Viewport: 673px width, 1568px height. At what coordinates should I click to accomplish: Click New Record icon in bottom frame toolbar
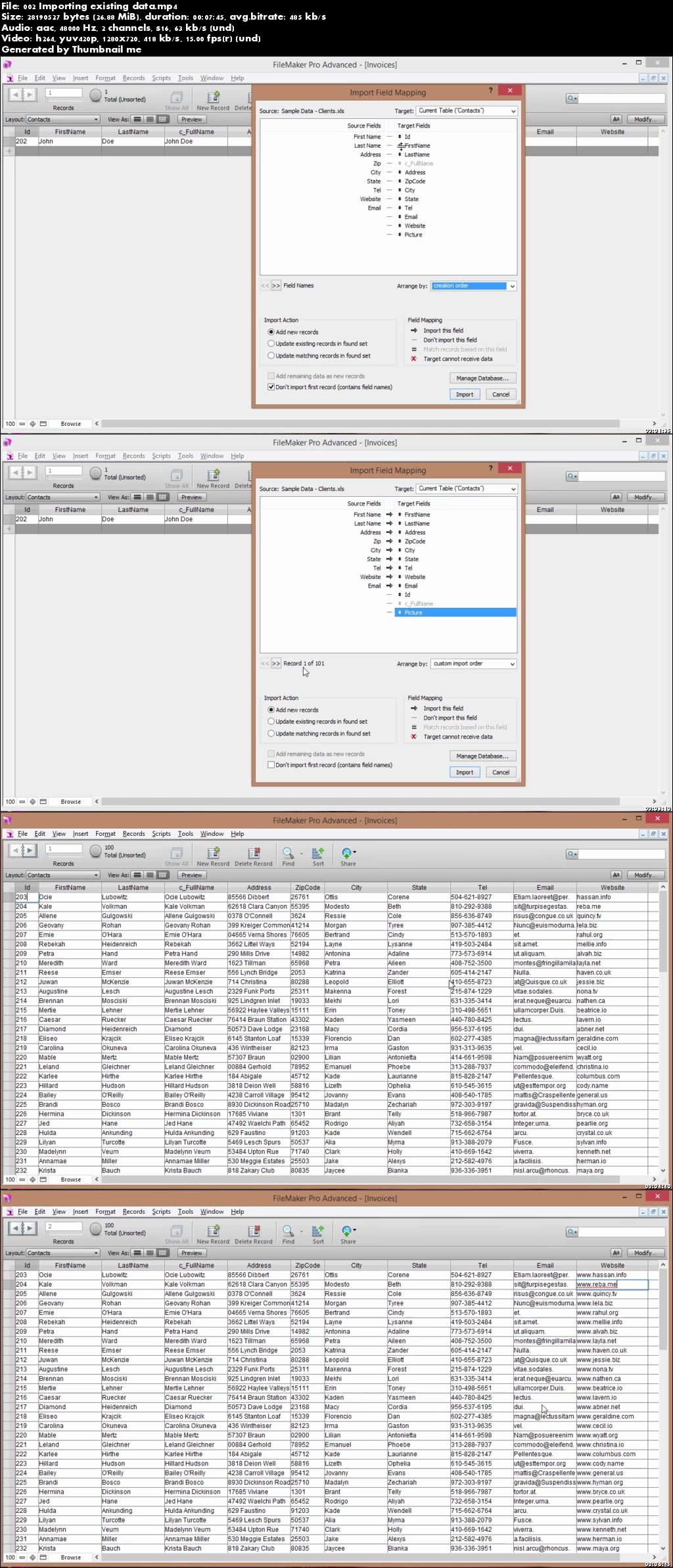coord(213,1230)
